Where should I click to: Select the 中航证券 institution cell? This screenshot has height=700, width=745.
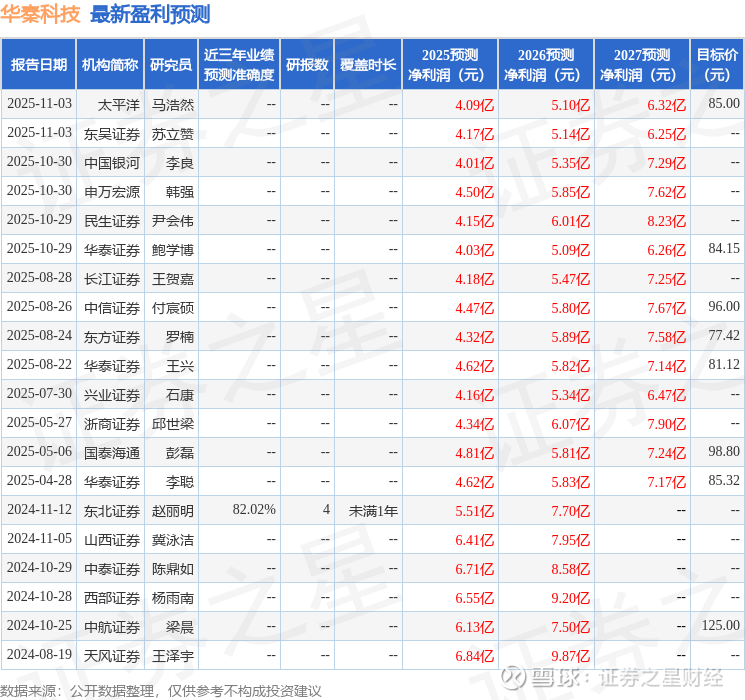coord(112,627)
